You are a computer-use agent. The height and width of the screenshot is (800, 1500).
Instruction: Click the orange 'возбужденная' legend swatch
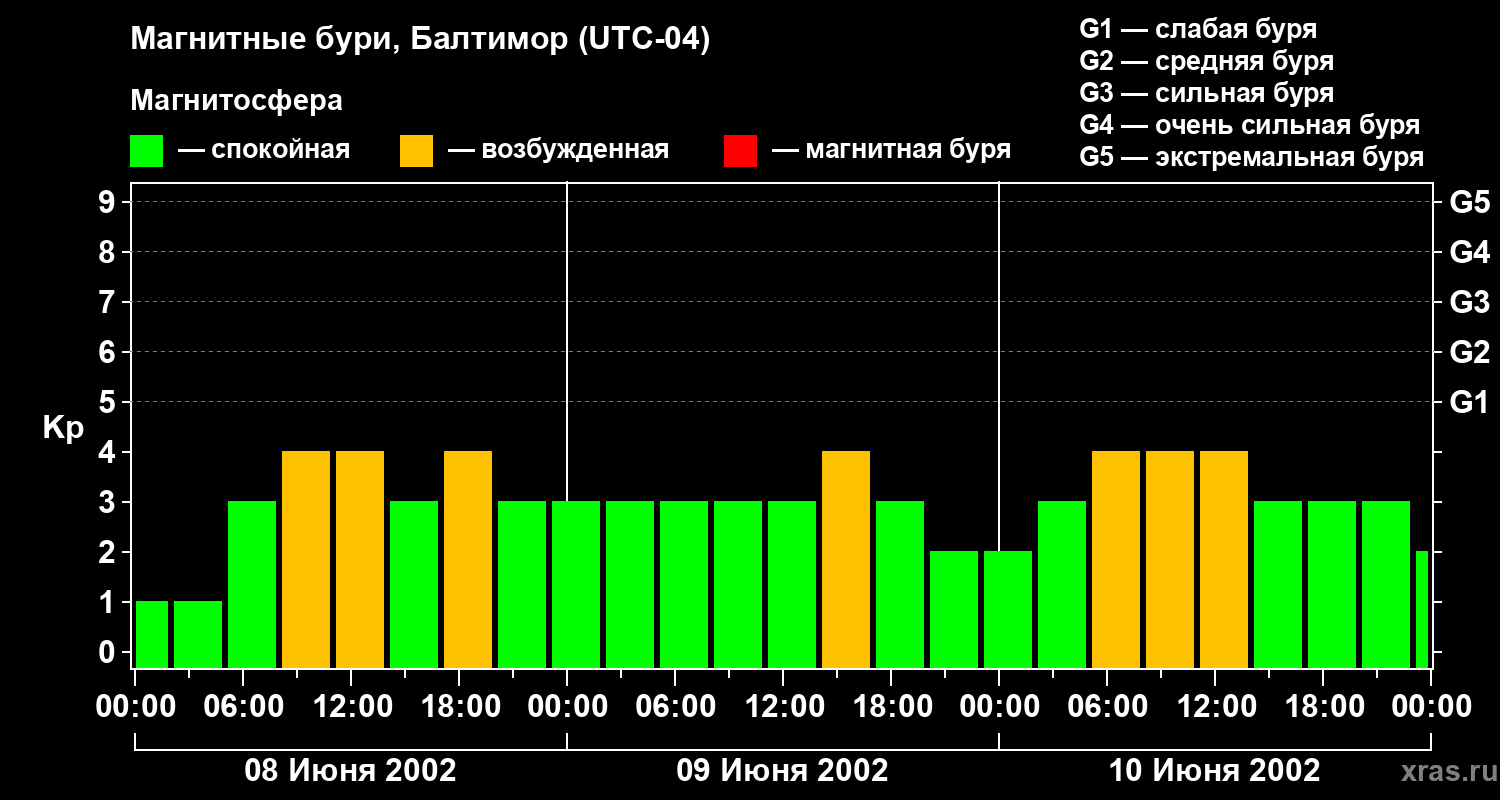416,150
